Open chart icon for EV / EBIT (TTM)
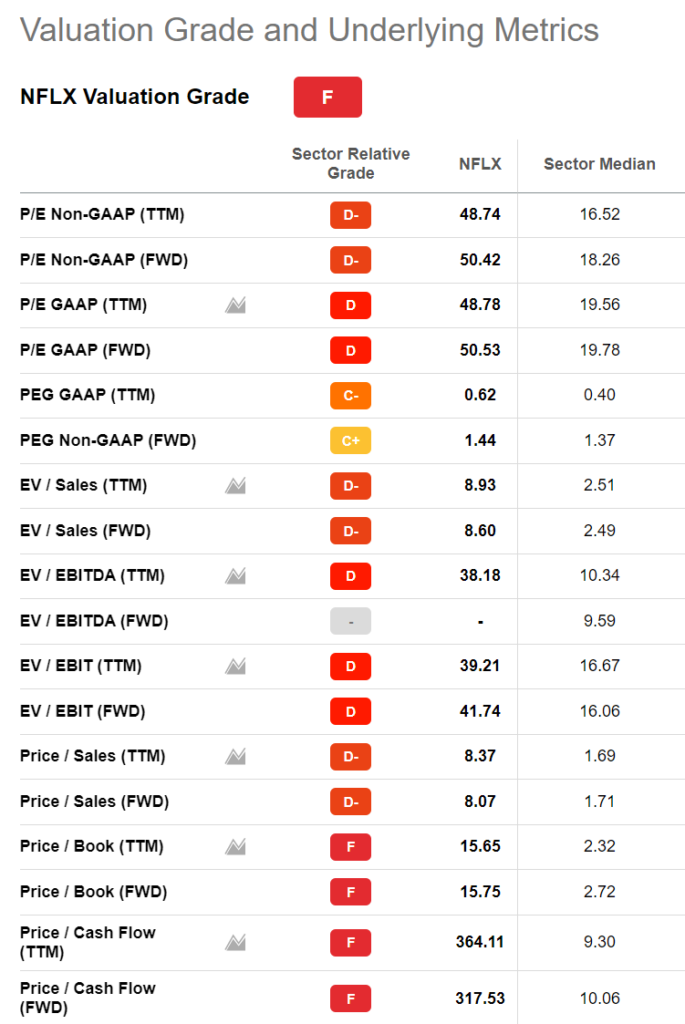 coord(235,666)
